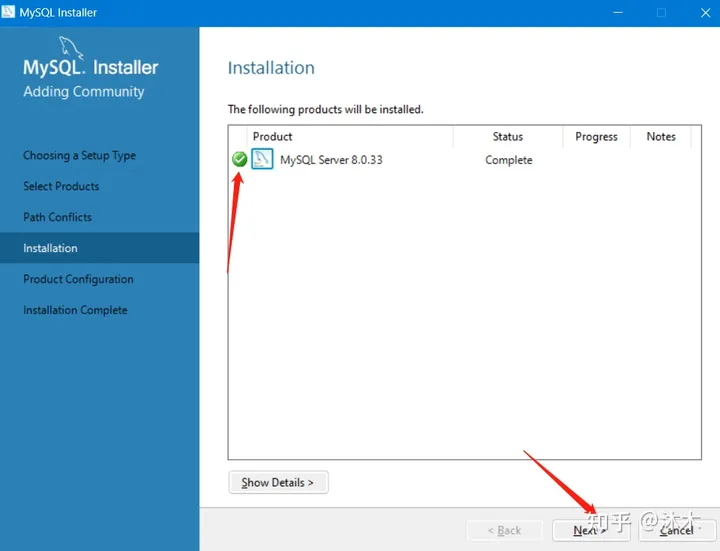Screen dimensions: 720x551
Task: Click the Next button
Action: (x=591, y=530)
